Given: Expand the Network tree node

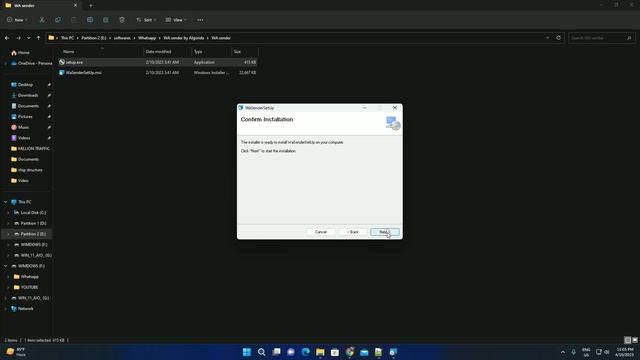Looking at the screenshot, I should tap(5, 309).
